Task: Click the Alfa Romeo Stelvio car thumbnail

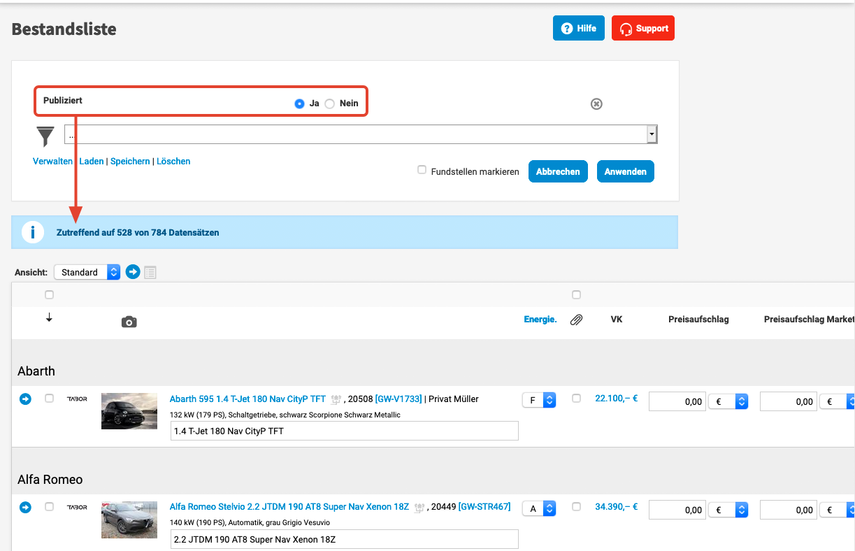Action: [129, 519]
